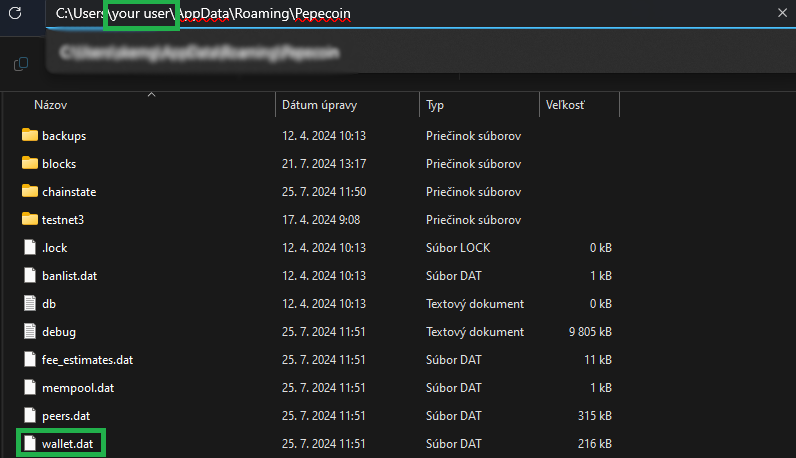Click the 1 kB size of banlist.dat
Screen dimensions: 796x458
[601, 276]
